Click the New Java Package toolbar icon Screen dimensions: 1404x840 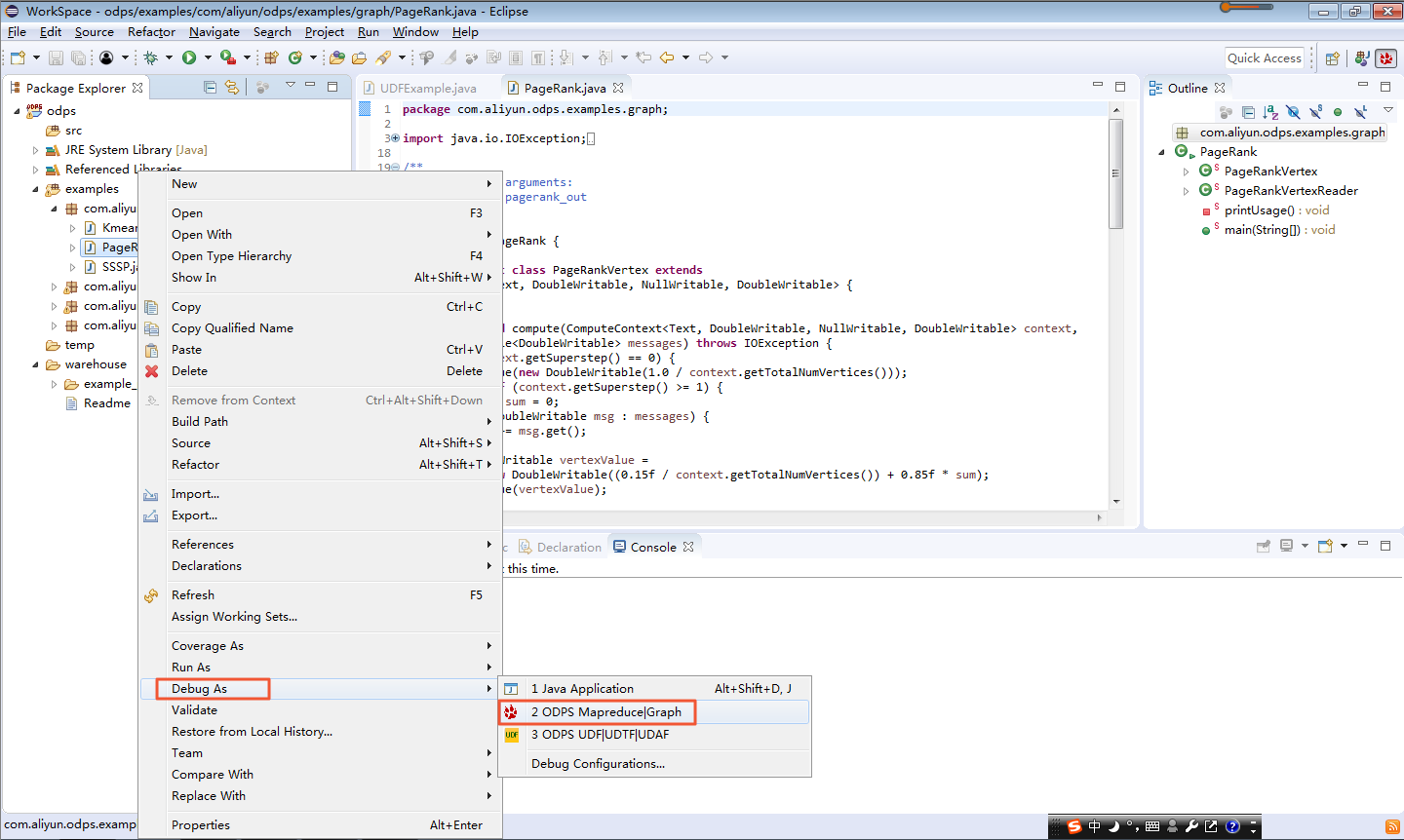(x=271, y=57)
